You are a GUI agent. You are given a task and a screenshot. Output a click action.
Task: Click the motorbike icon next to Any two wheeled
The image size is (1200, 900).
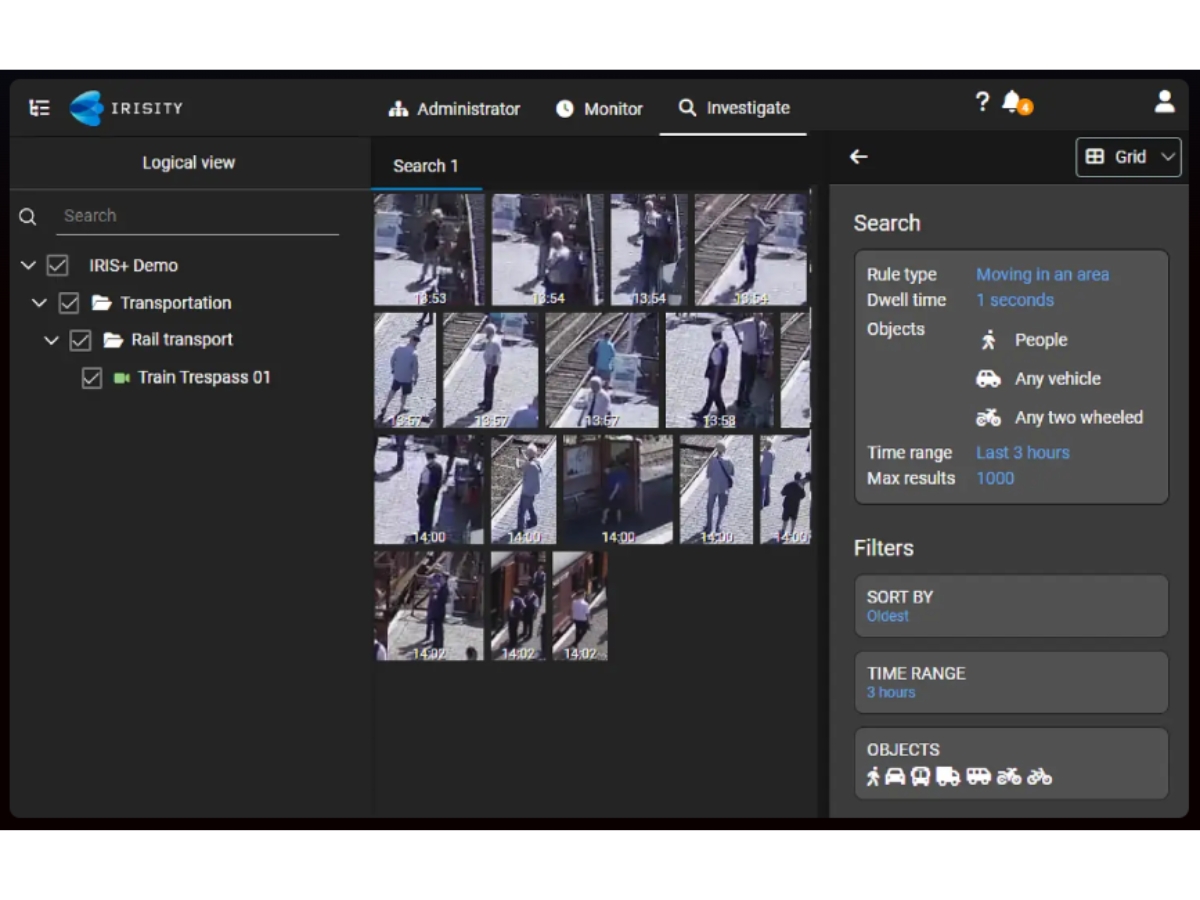click(x=988, y=418)
